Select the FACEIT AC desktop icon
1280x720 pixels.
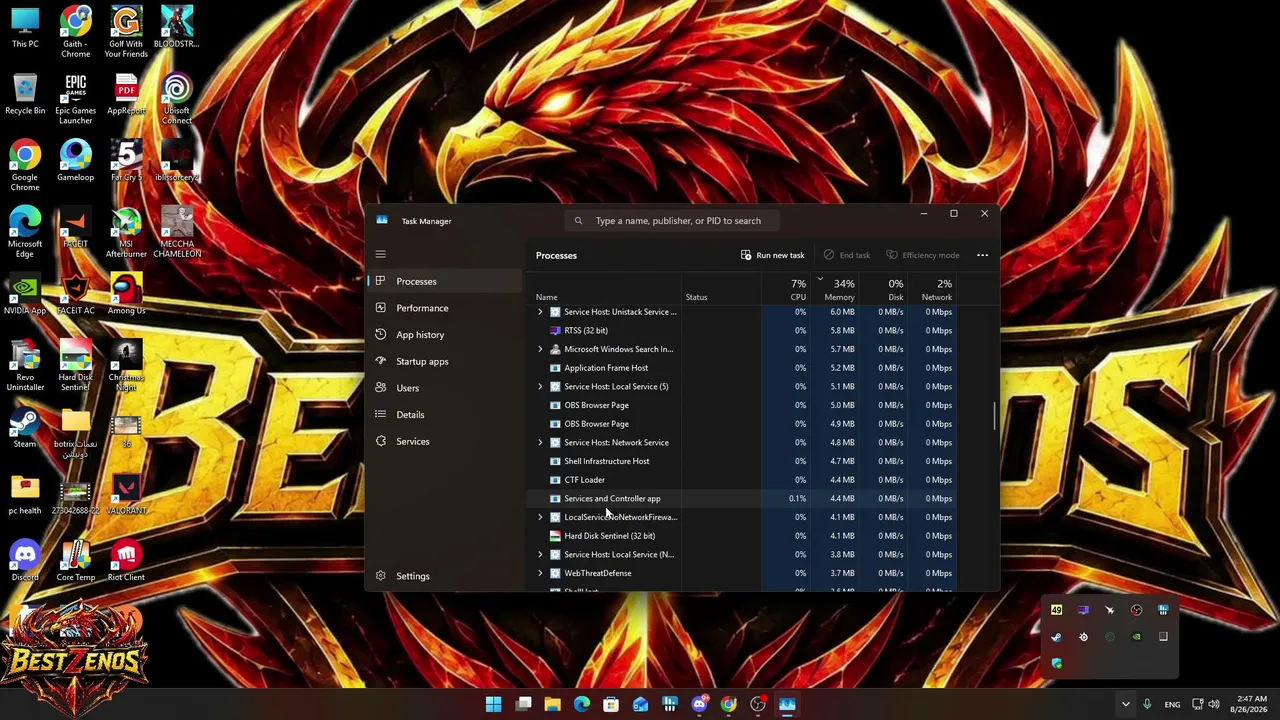click(x=76, y=295)
